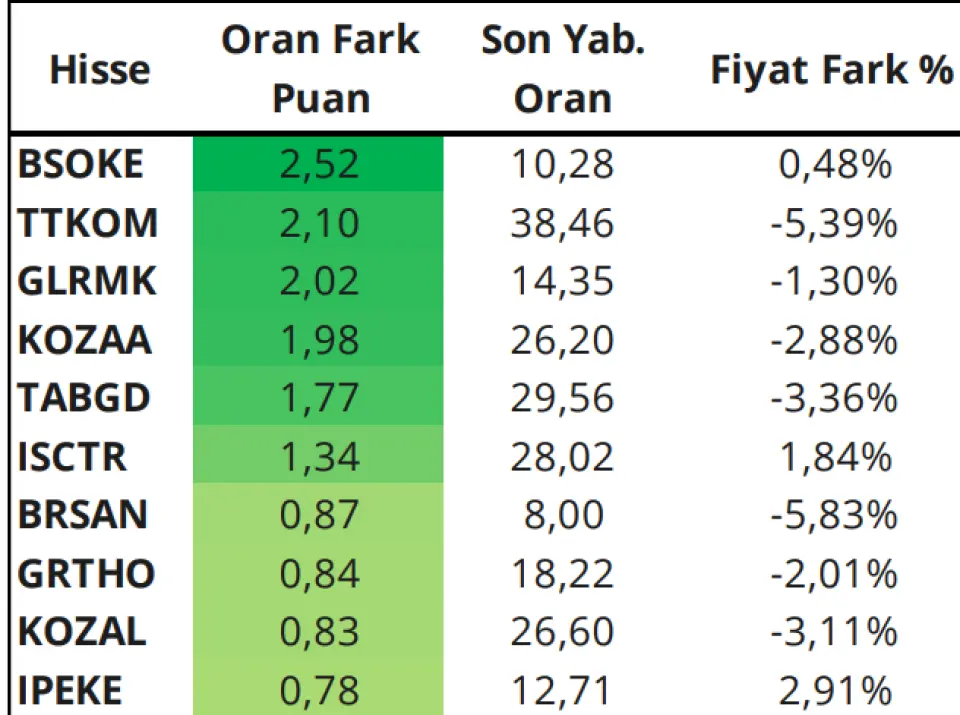Click the ISCTR stock name
960x715 pixels.
tap(72, 457)
